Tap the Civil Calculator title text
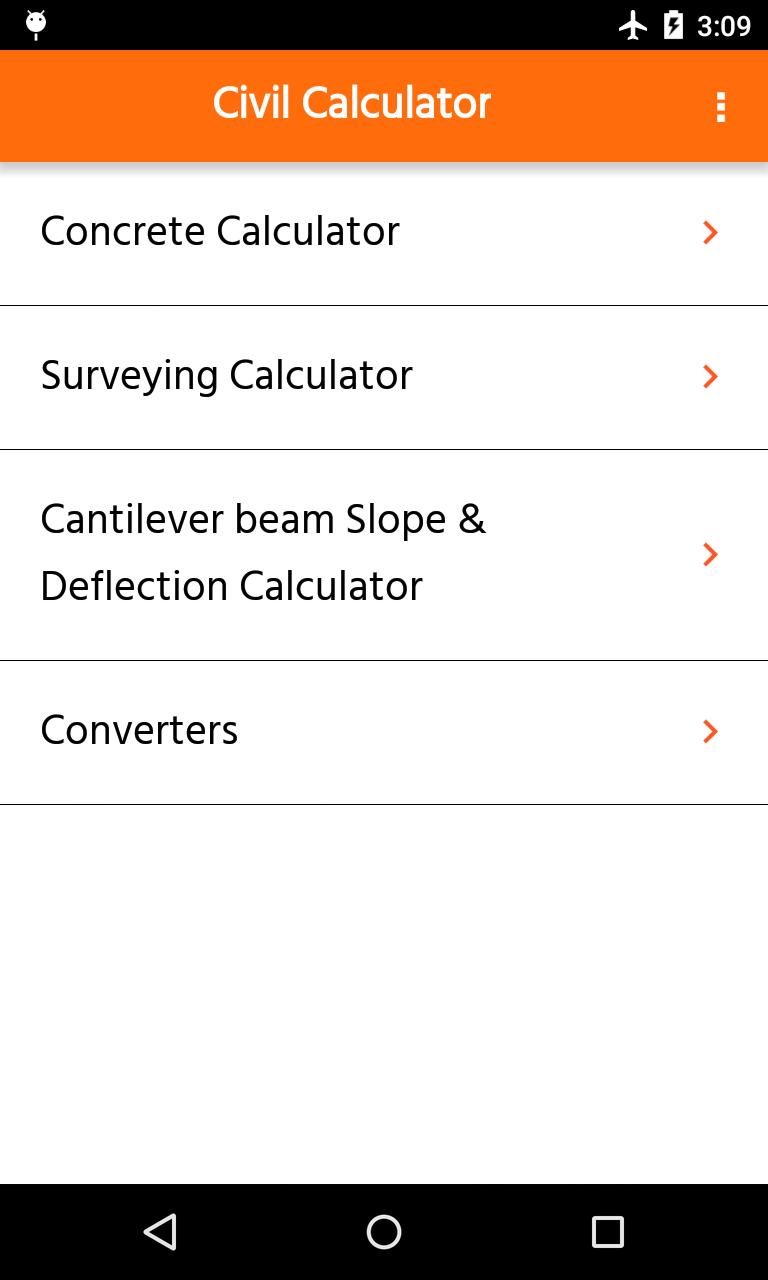The width and height of the screenshot is (768, 1280). 351,103
